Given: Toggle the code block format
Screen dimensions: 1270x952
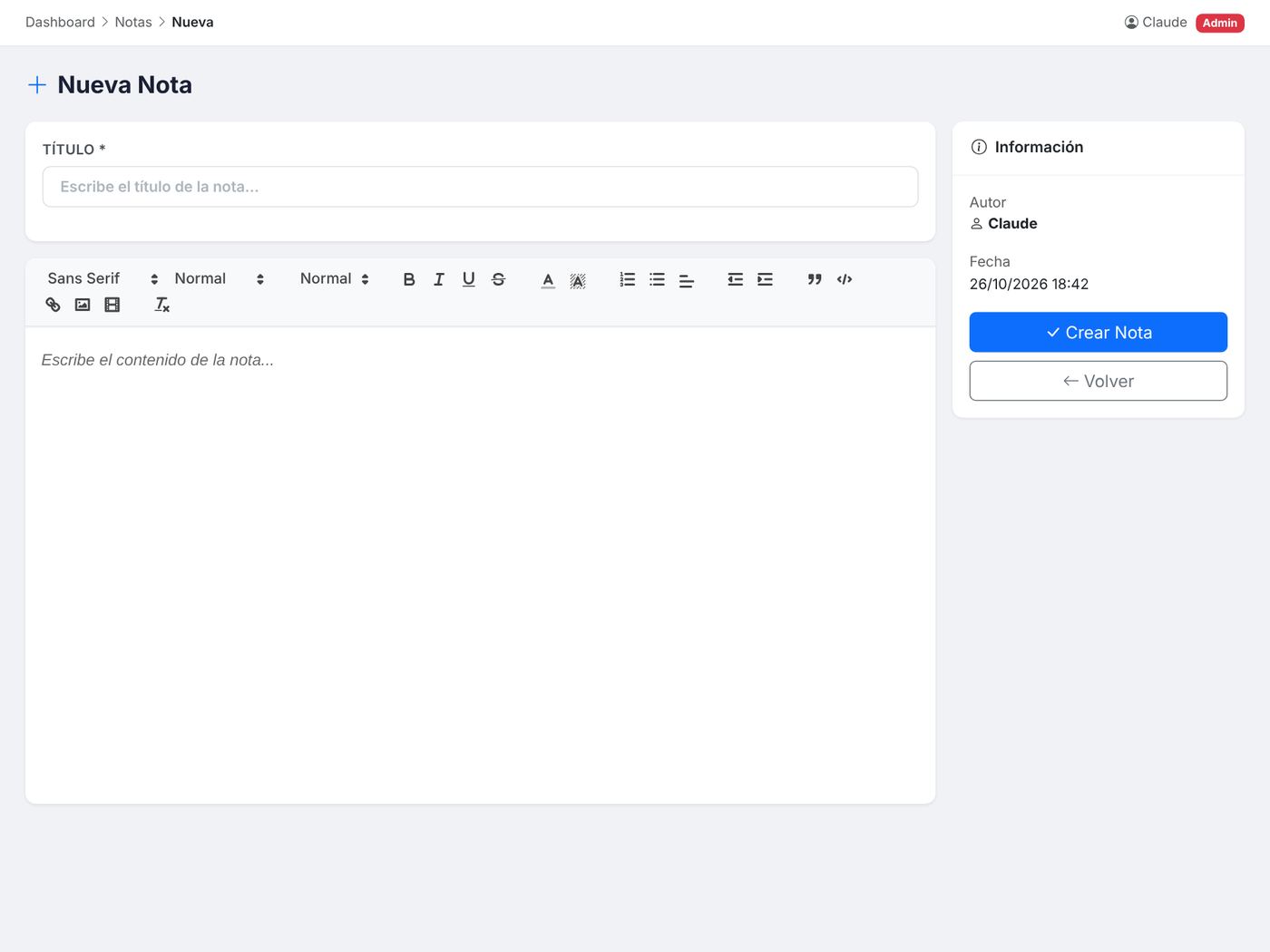Looking at the screenshot, I should pos(845,279).
